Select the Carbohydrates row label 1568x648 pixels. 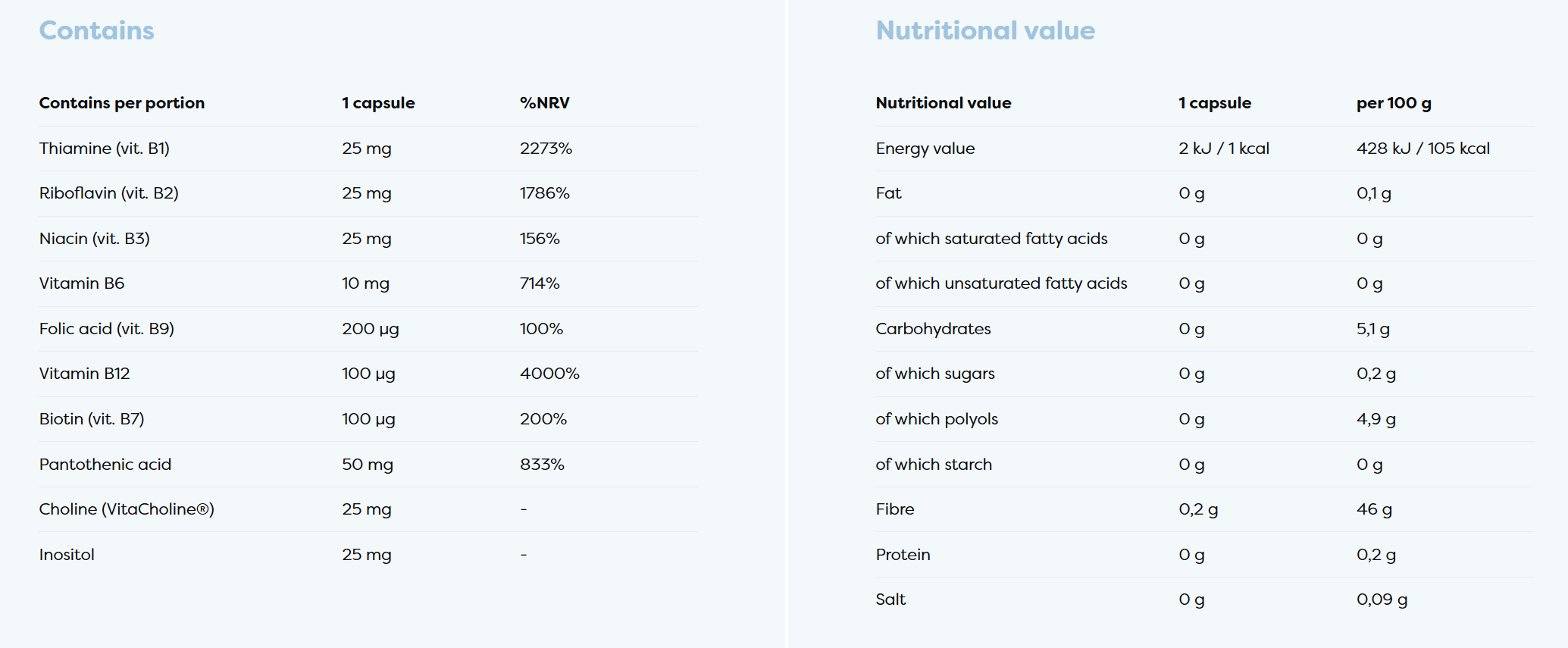click(932, 329)
